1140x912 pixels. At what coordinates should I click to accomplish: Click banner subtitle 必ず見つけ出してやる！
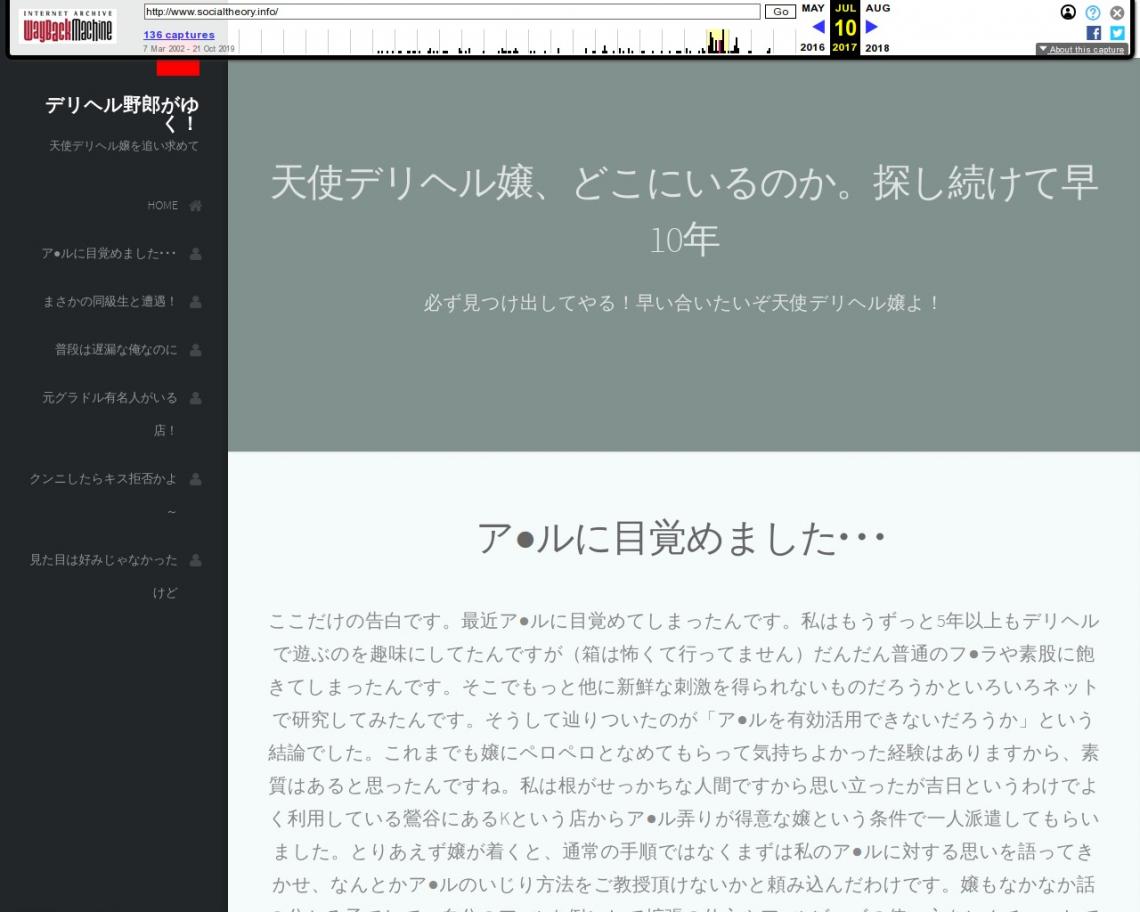pos(683,303)
